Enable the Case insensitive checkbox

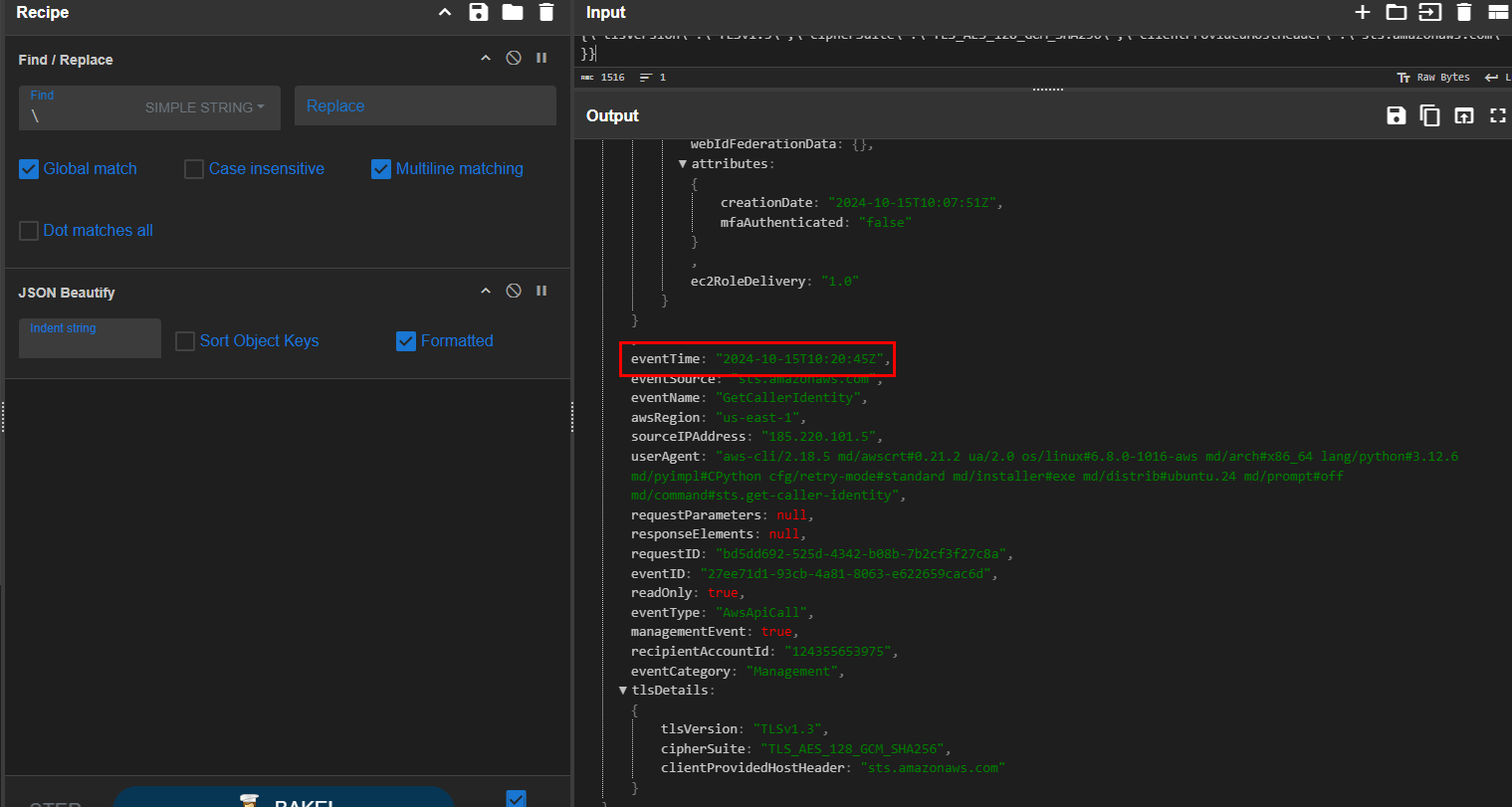pyautogui.click(x=194, y=169)
